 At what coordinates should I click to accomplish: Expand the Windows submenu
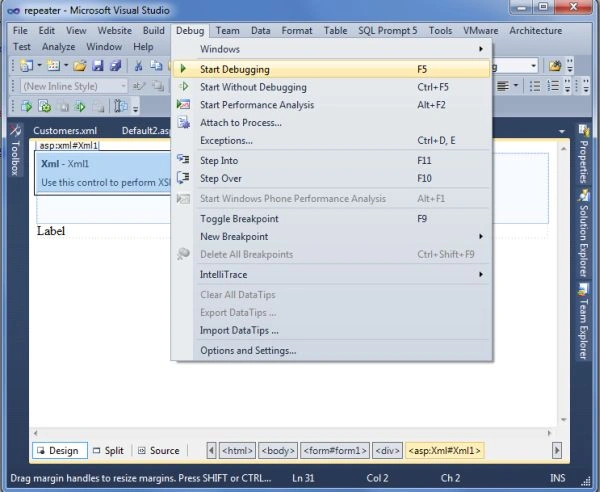[481, 49]
